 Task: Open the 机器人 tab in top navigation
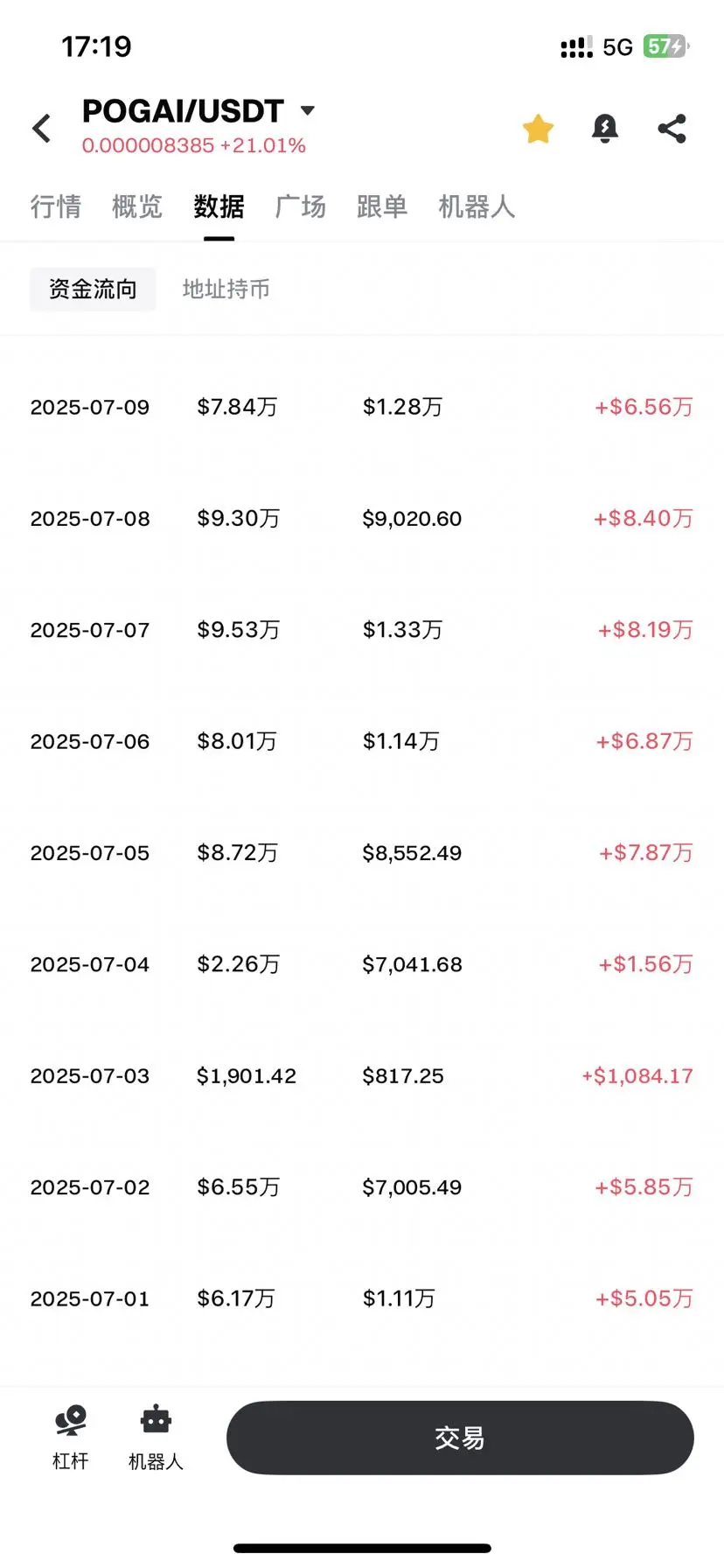[x=477, y=206]
